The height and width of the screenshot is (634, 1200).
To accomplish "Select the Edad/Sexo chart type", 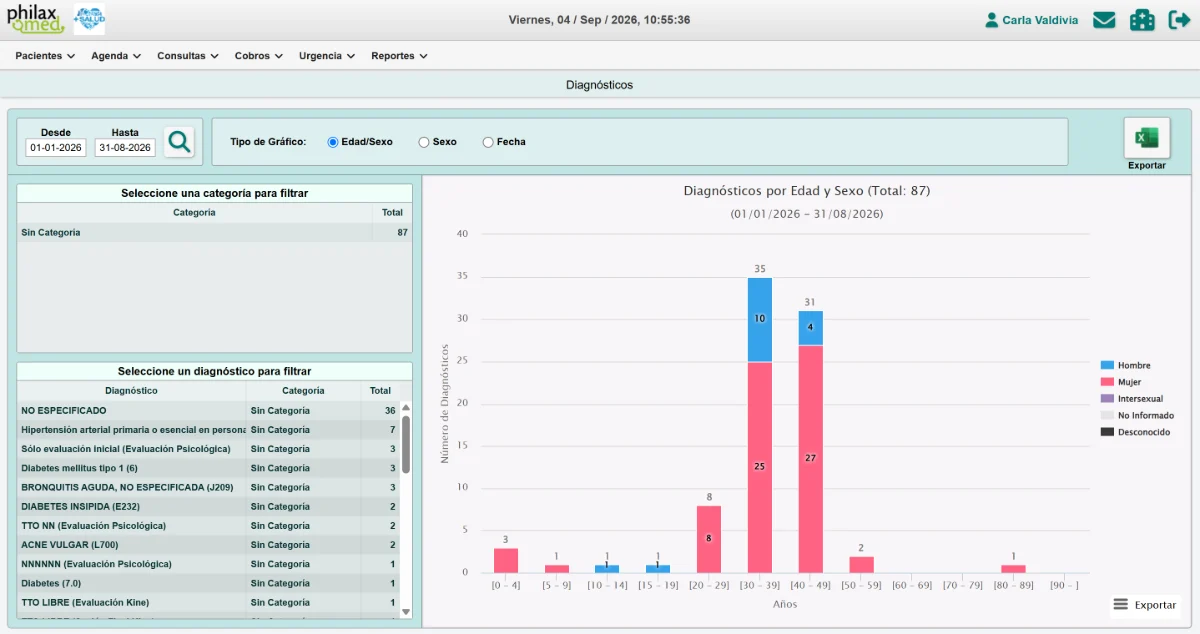I will click(x=333, y=142).
